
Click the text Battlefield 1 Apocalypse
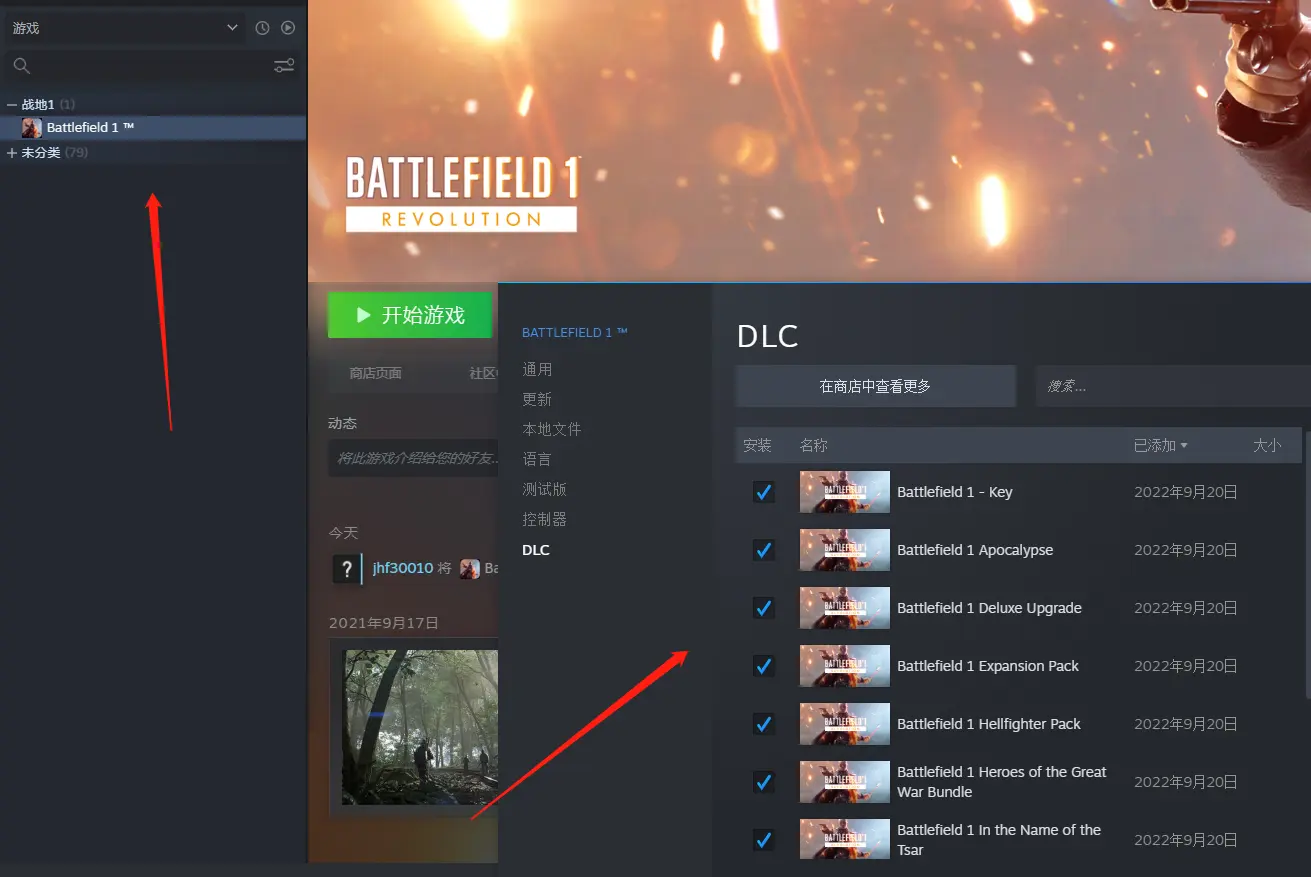(x=975, y=550)
